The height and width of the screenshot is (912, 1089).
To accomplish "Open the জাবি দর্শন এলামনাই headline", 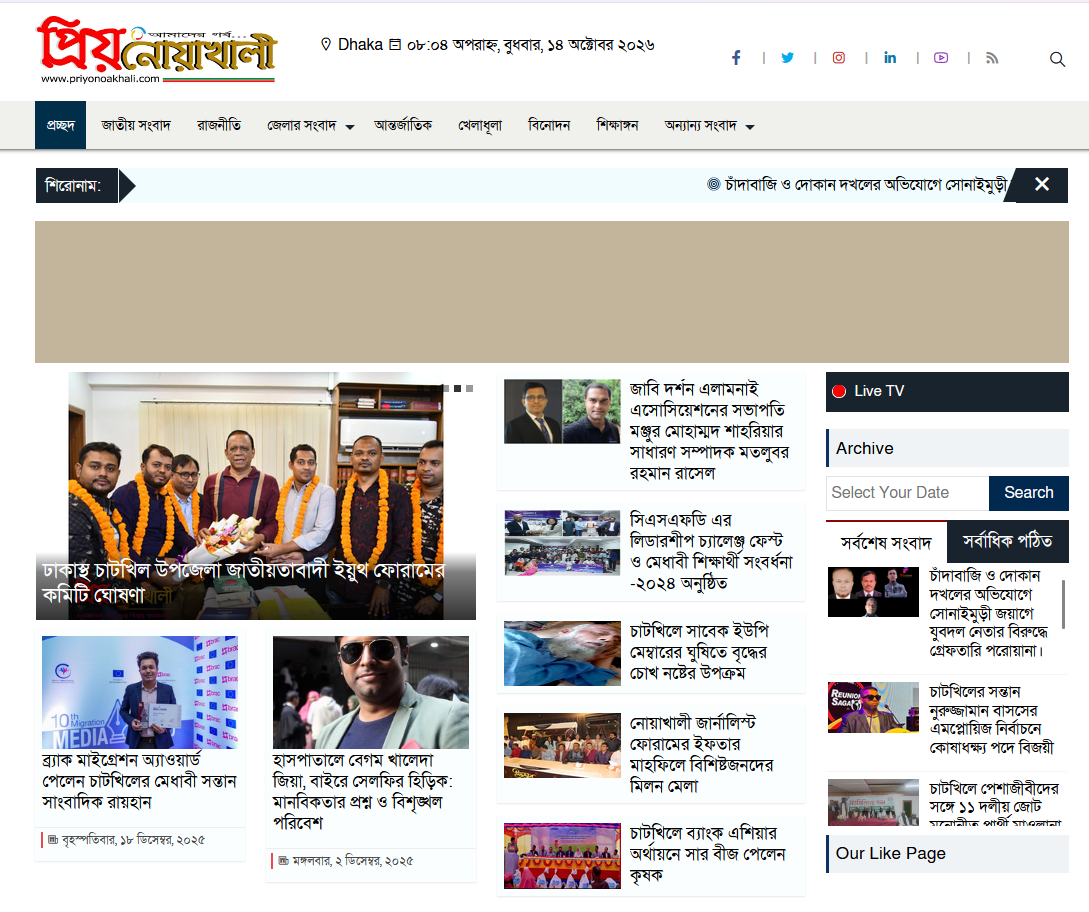I will [709, 431].
